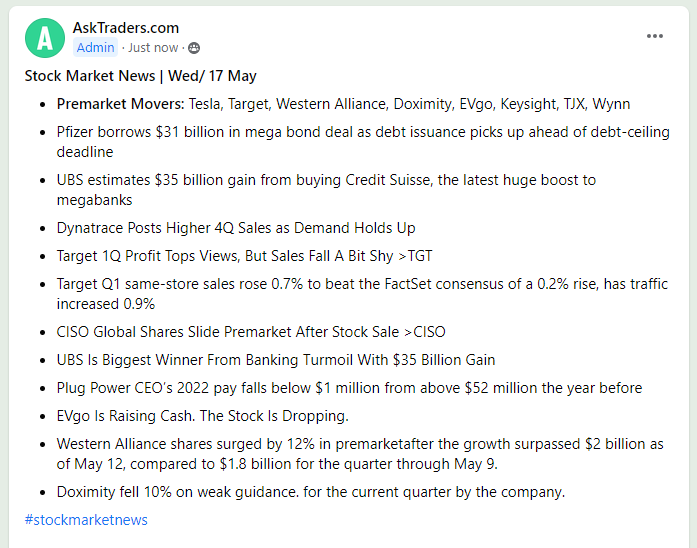This screenshot has height=548, width=697.
Task: Click the EVgo Is Raising Cash line
Action: point(203,416)
